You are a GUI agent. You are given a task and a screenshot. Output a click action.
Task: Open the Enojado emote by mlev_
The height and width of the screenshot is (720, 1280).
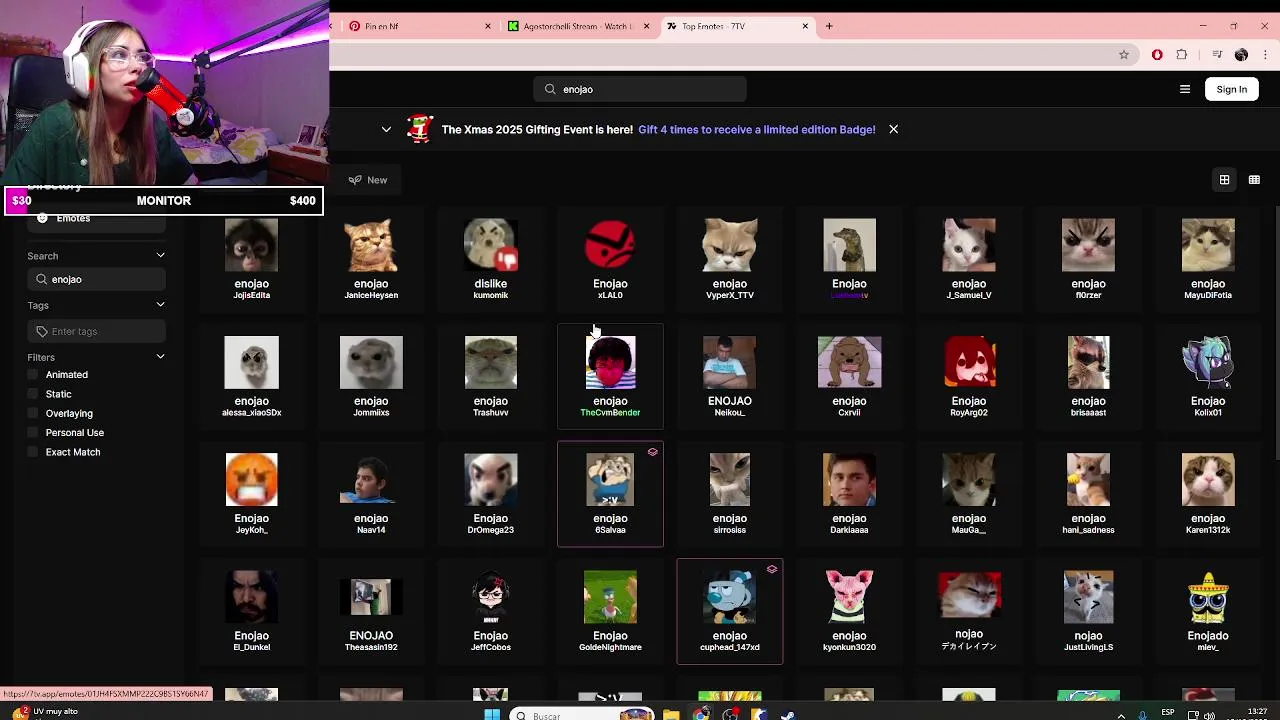click(x=1208, y=611)
